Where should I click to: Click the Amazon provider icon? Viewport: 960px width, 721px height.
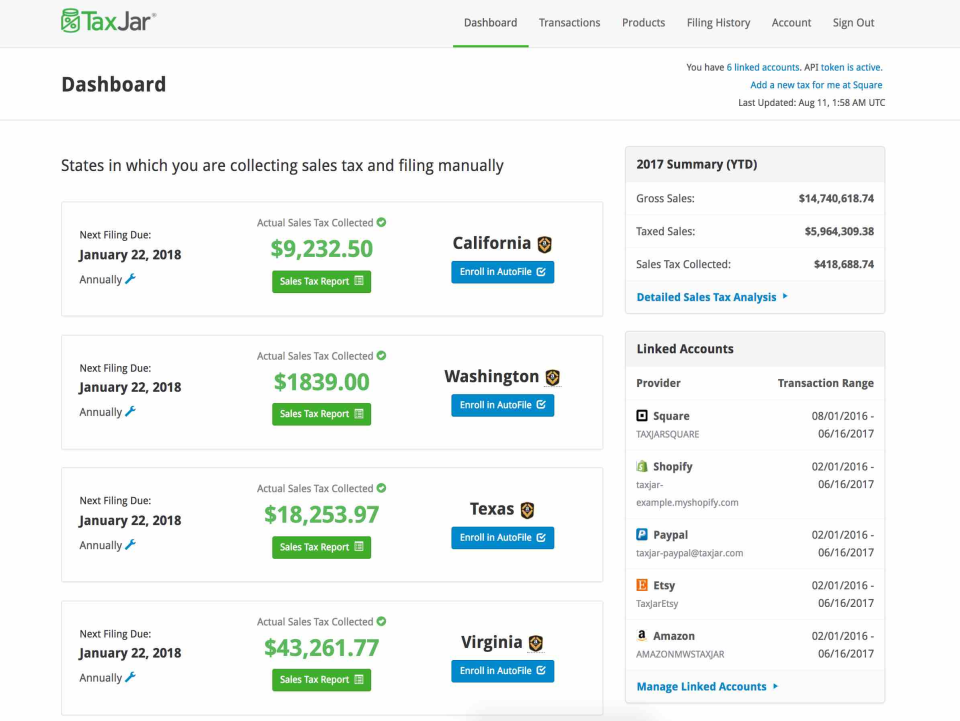pyautogui.click(x=642, y=634)
